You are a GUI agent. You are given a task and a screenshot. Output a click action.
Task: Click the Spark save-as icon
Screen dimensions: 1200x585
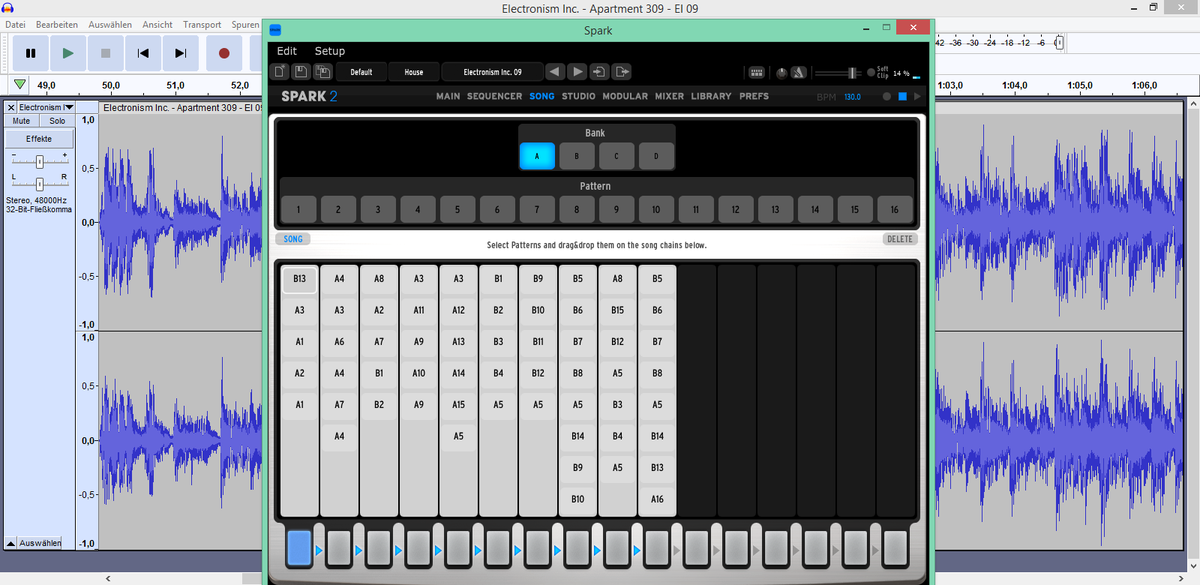click(323, 72)
